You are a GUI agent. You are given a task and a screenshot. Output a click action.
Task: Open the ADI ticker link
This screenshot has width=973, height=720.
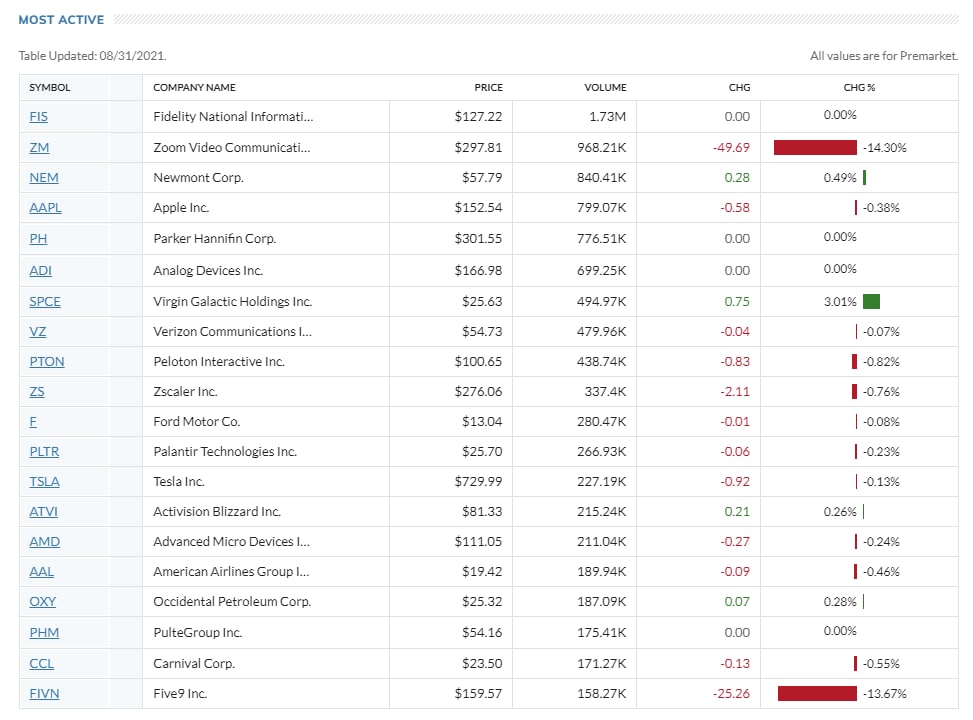coord(40,271)
